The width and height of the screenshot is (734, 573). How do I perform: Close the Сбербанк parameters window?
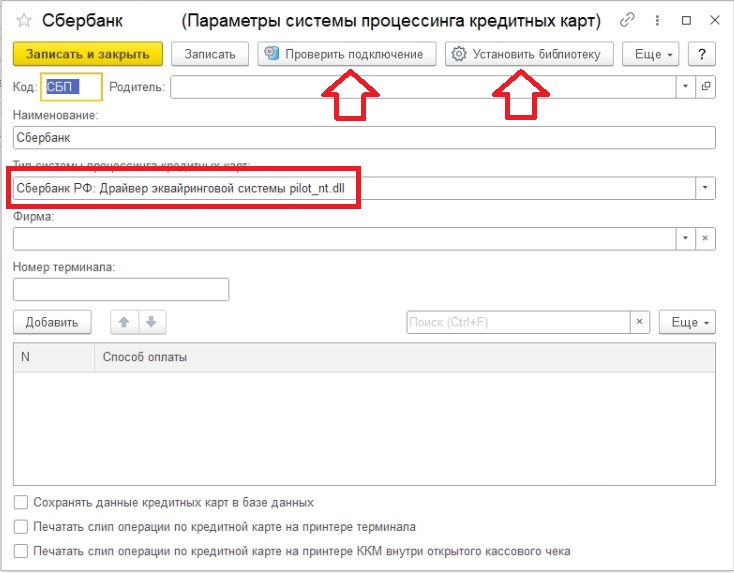[x=715, y=20]
